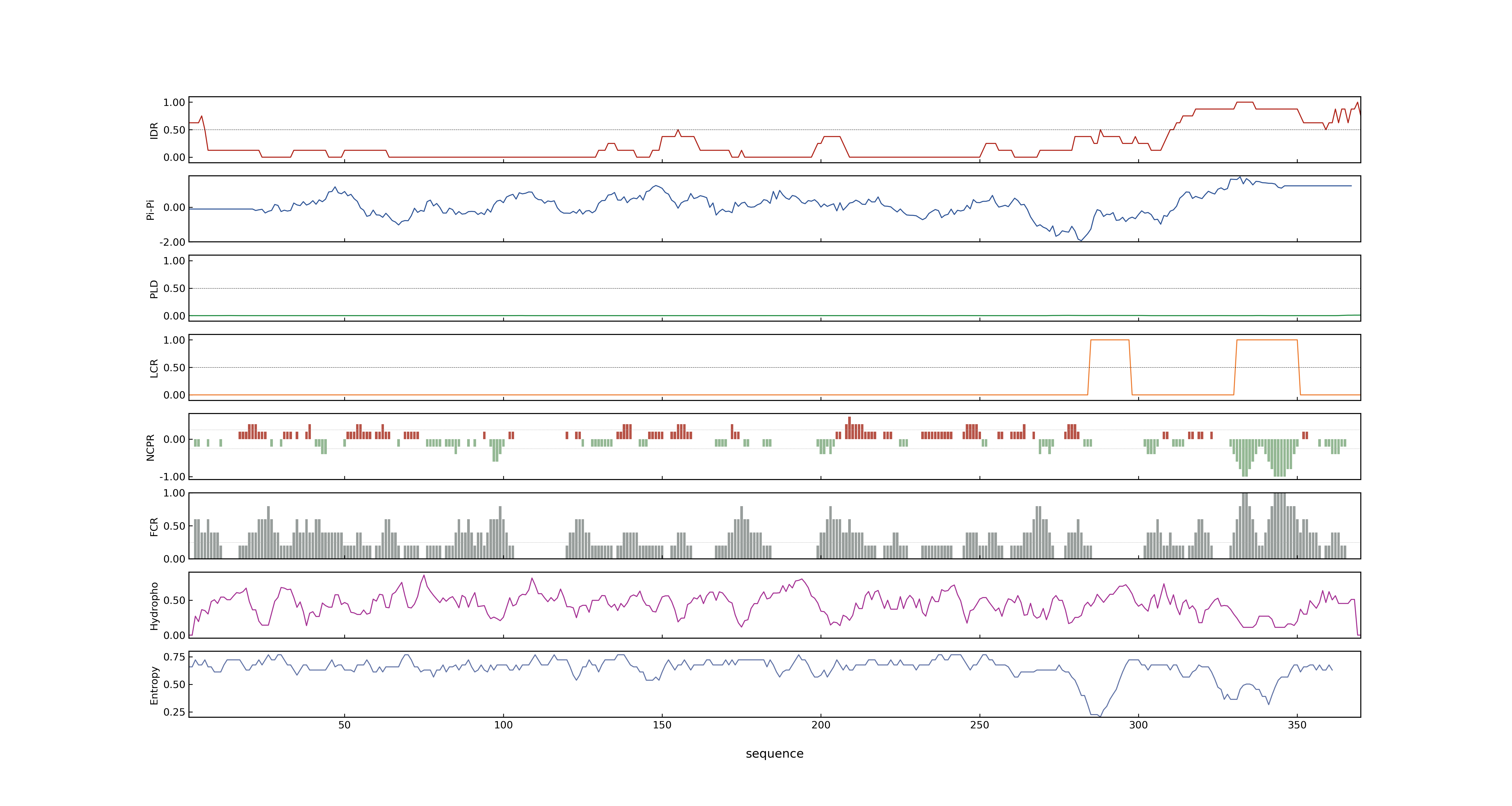The height and width of the screenshot is (806, 1512).
Task: Click the 0.25 tick on the Entropy axis
Action: 174,712
